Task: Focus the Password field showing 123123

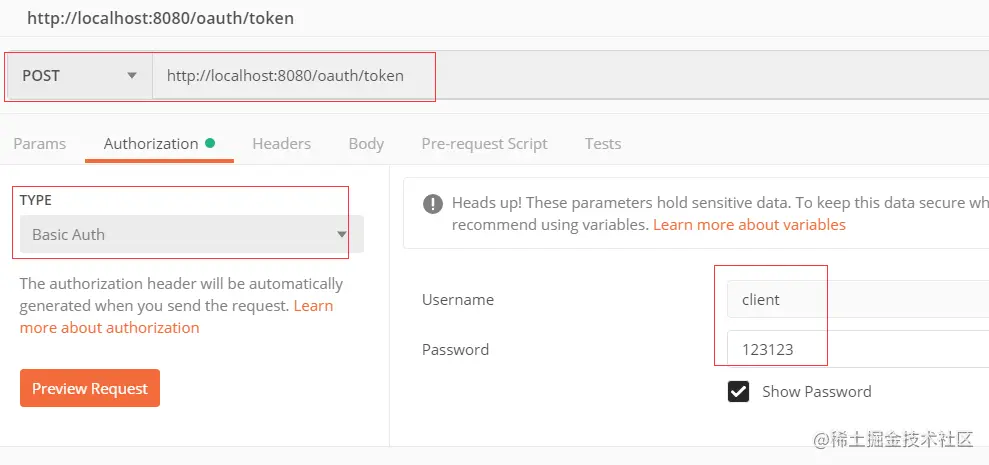Action: tap(858, 349)
